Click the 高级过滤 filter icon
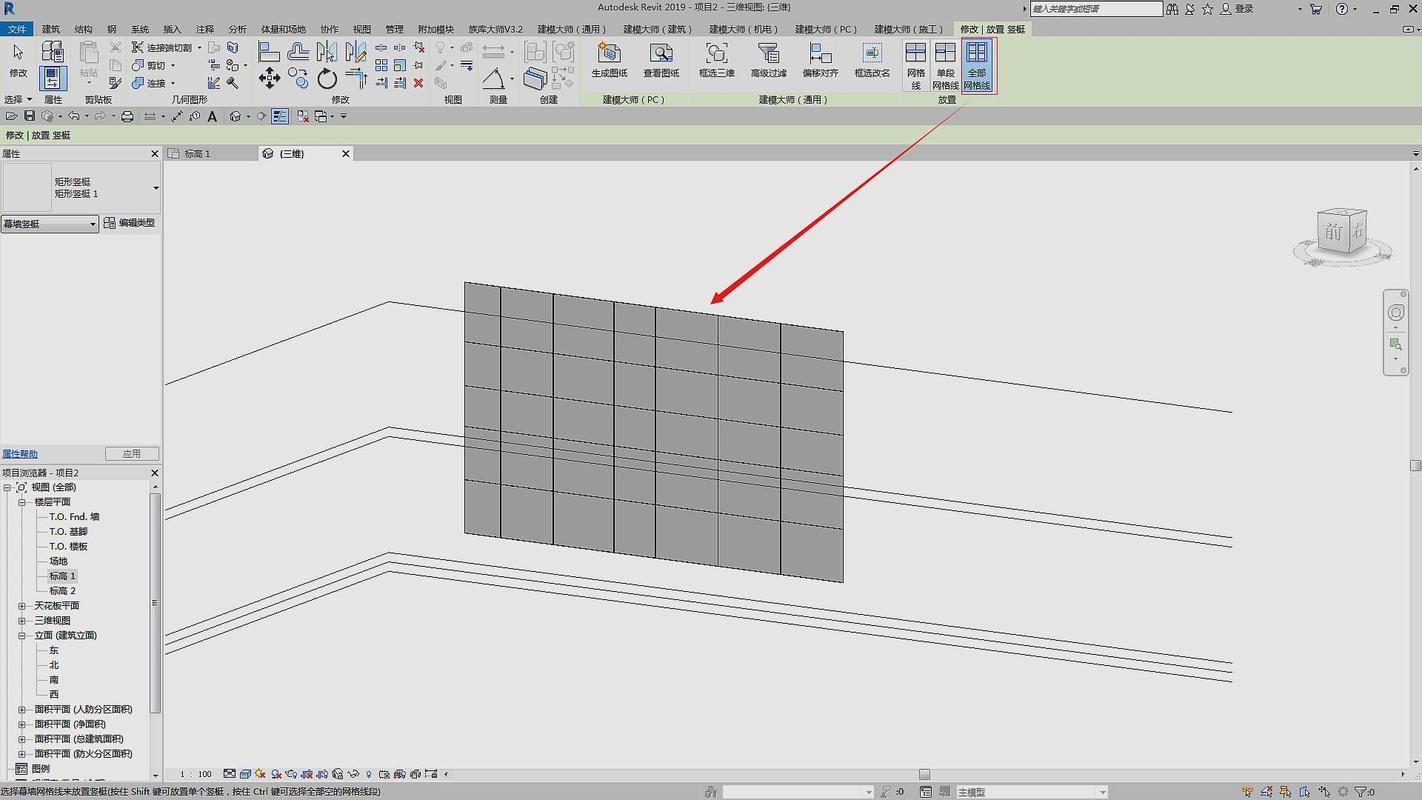 (769, 60)
